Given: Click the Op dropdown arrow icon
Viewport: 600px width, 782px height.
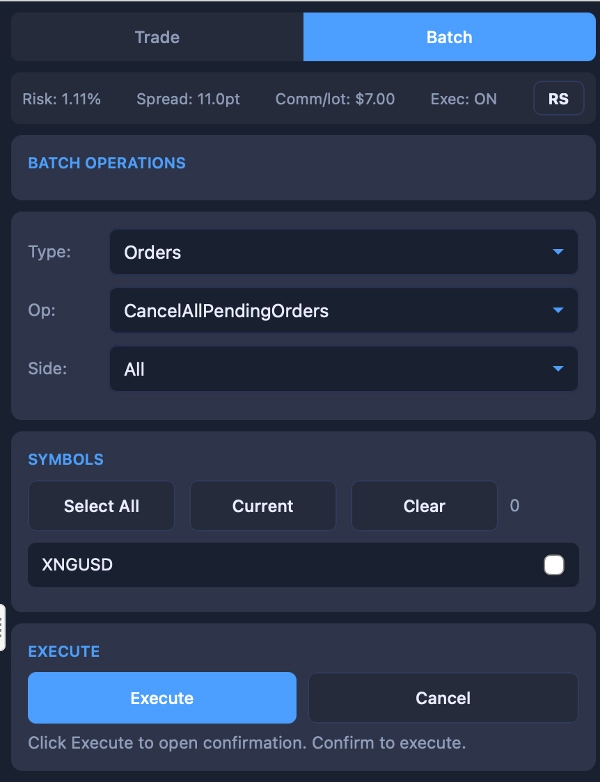Looking at the screenshot, I should tap(558, 311).
